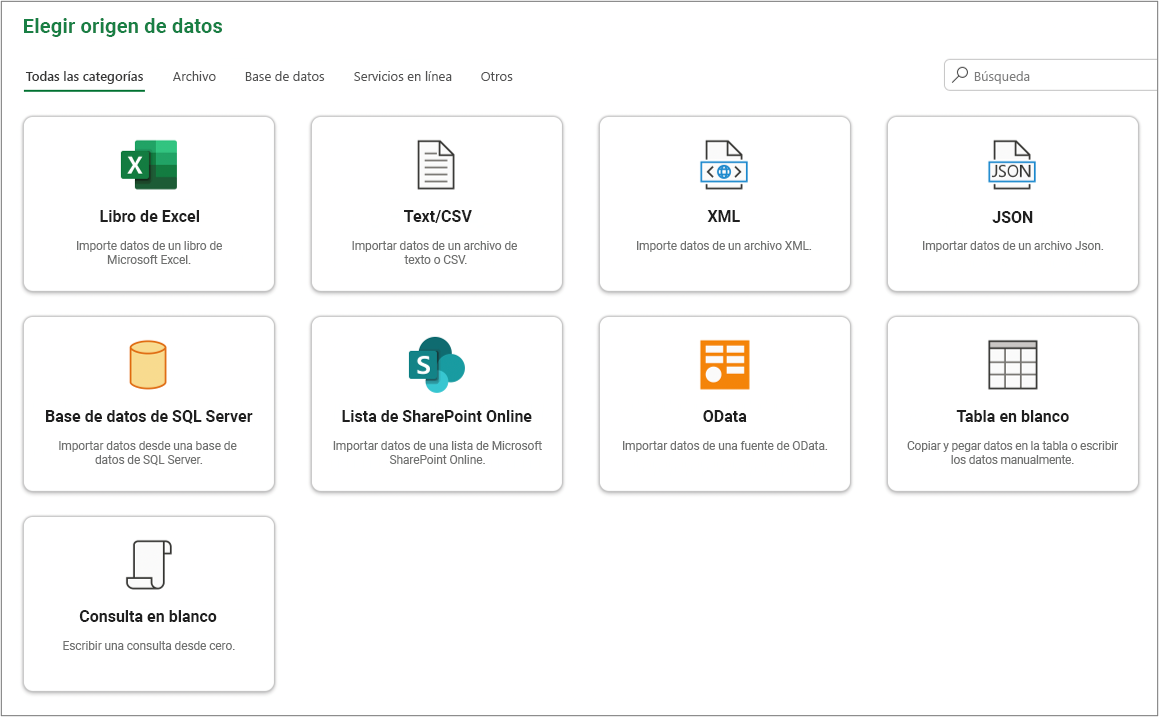This screenshot has width=1159, height=717.
Task: Select Tabla en blanco title
Action: pos(1013,416)
